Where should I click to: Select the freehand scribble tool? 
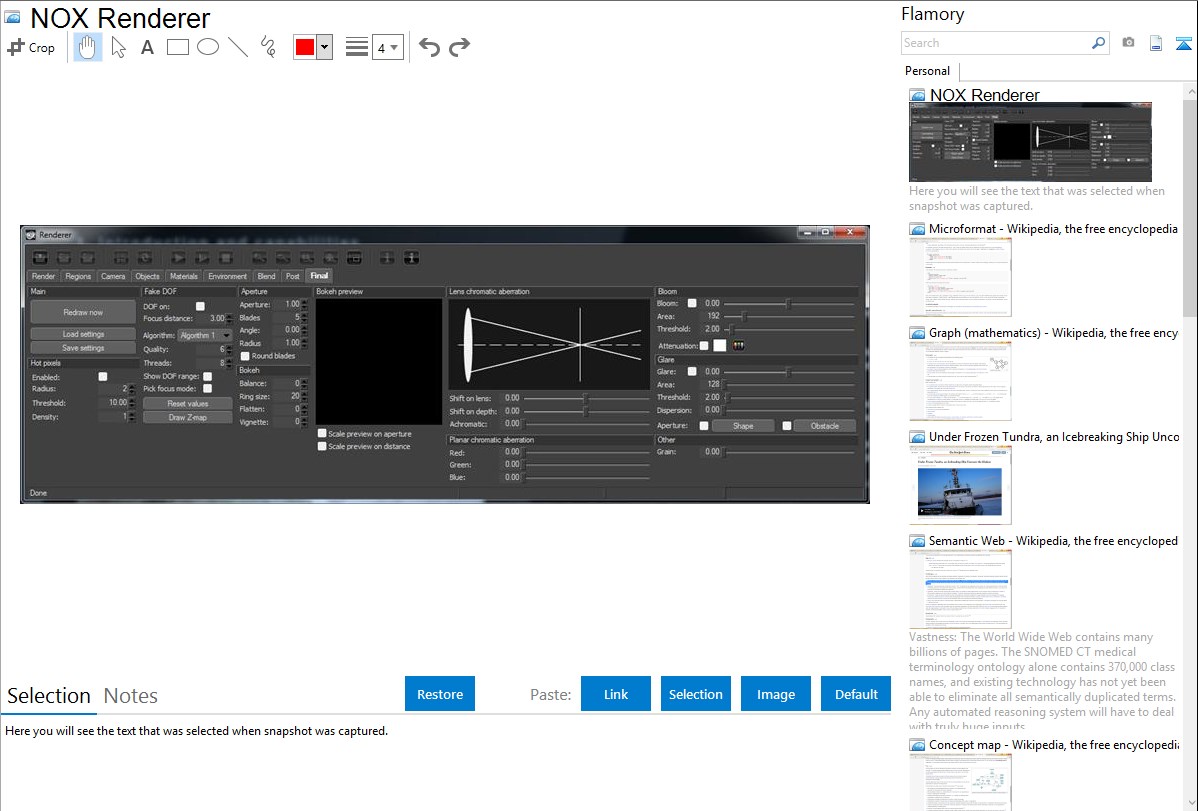tap(267, 47)
